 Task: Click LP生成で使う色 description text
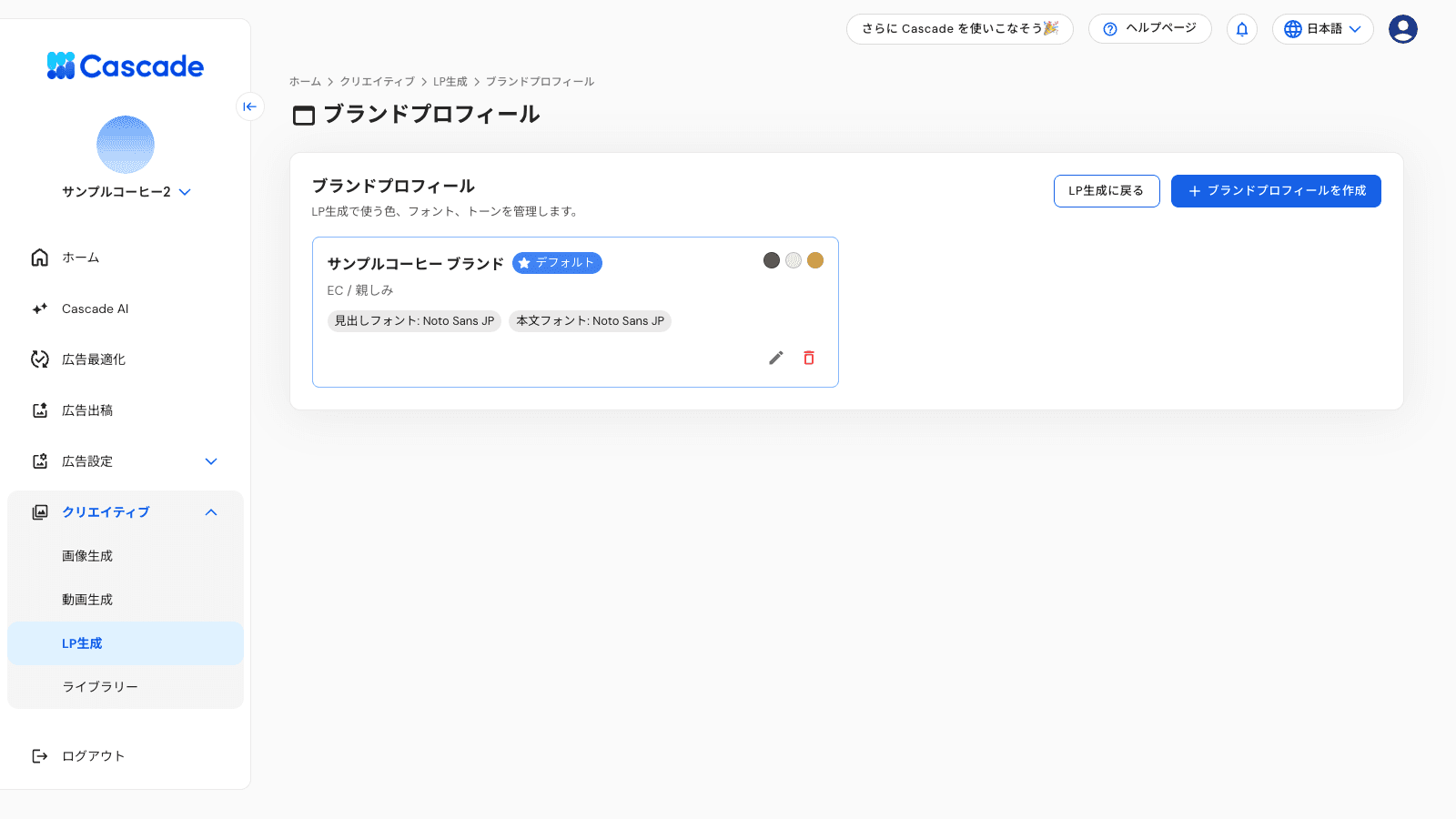(446, 211)
